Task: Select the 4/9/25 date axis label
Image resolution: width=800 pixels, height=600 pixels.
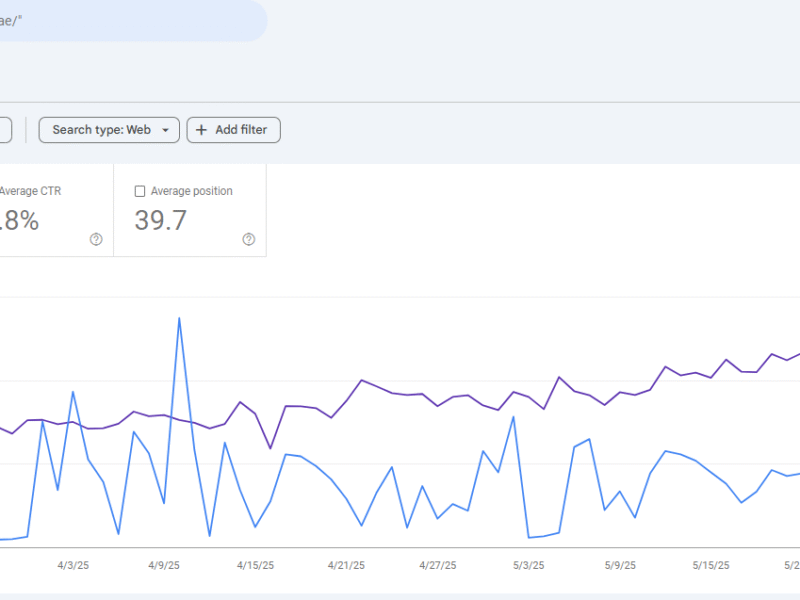Action: pos(164,565)
